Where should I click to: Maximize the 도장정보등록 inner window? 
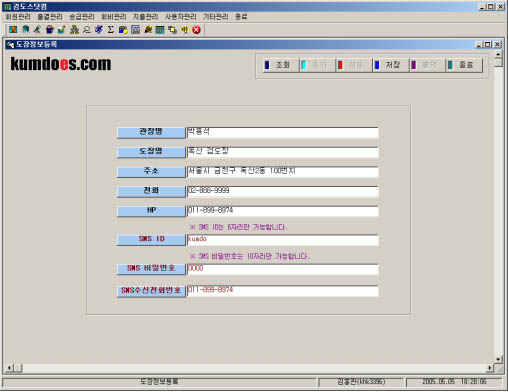(488, 44)
